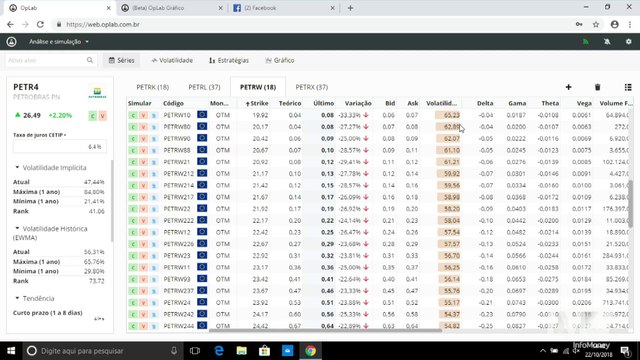Sort by the Variação column header

tap(358, 104)
